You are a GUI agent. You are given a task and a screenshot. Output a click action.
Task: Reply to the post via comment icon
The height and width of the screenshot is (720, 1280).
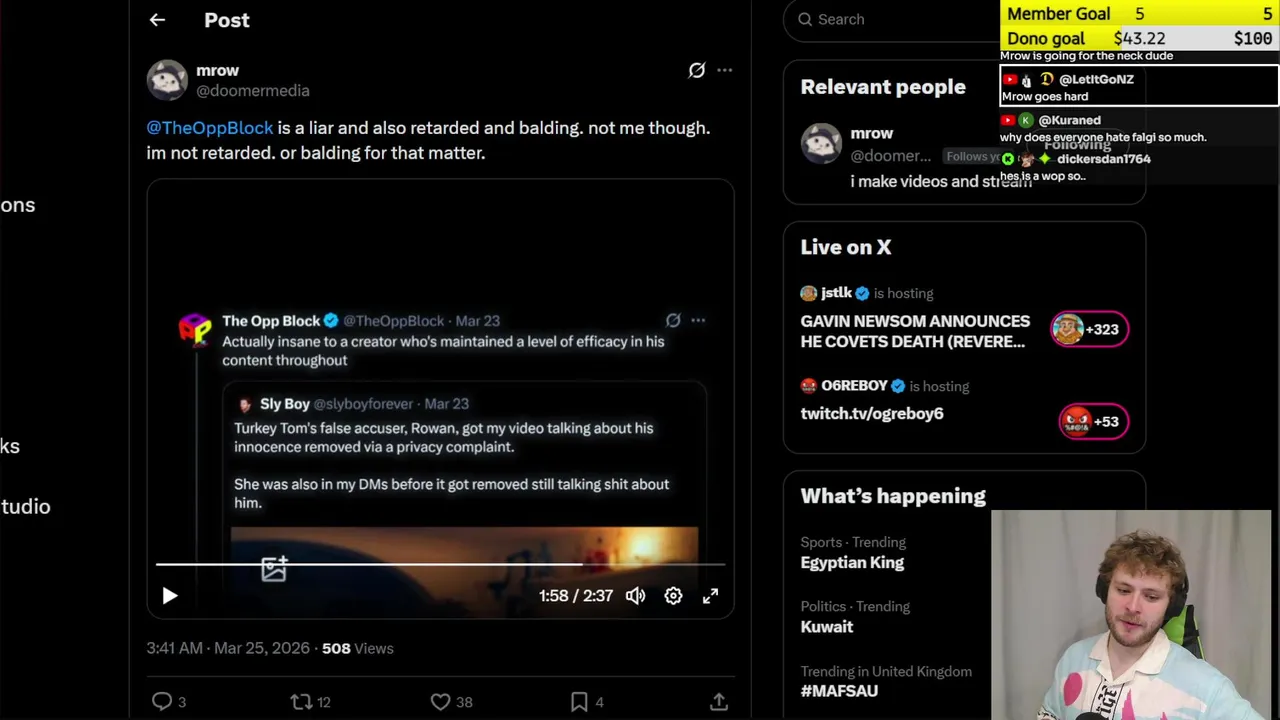coord(162,702)
